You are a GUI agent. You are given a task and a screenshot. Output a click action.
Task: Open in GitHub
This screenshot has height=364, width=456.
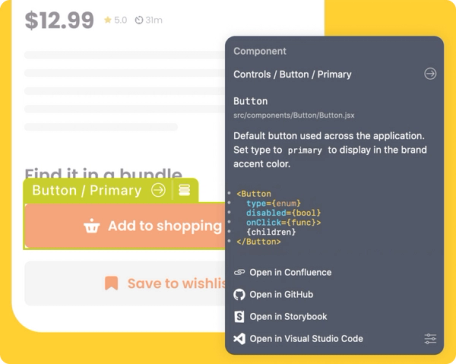281,295
